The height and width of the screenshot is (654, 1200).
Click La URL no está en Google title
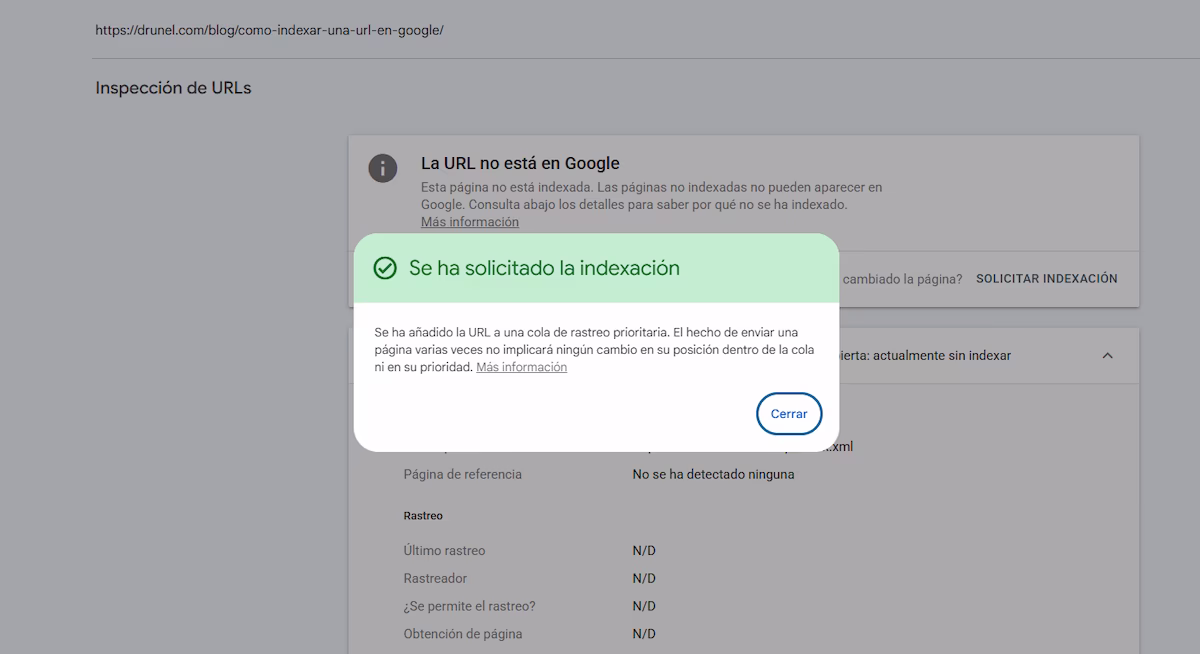(520, 163)
